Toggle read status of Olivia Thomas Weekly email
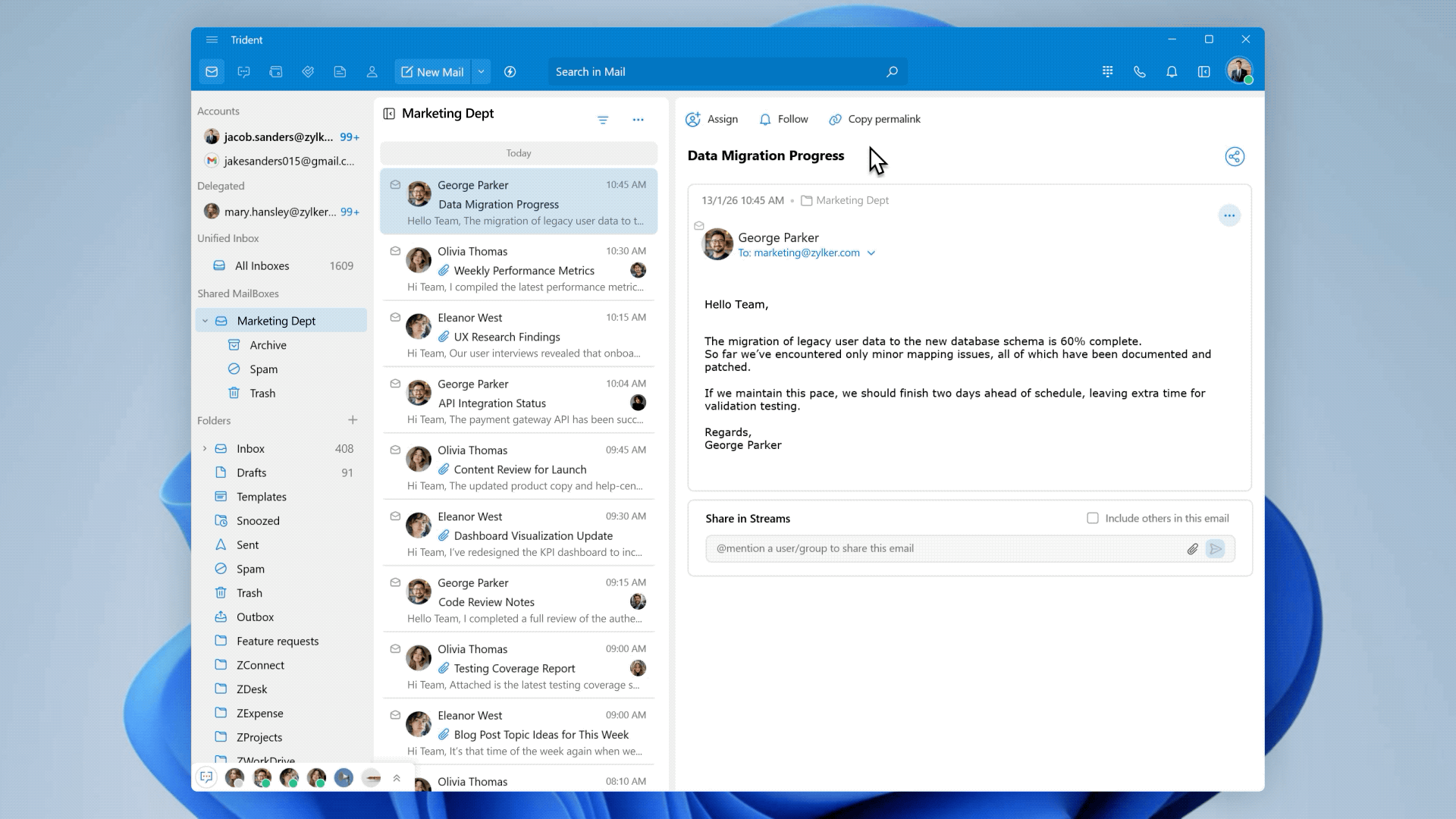Image resolution: width=1456 pixels, height=819 pixels. tap(395, 251)
